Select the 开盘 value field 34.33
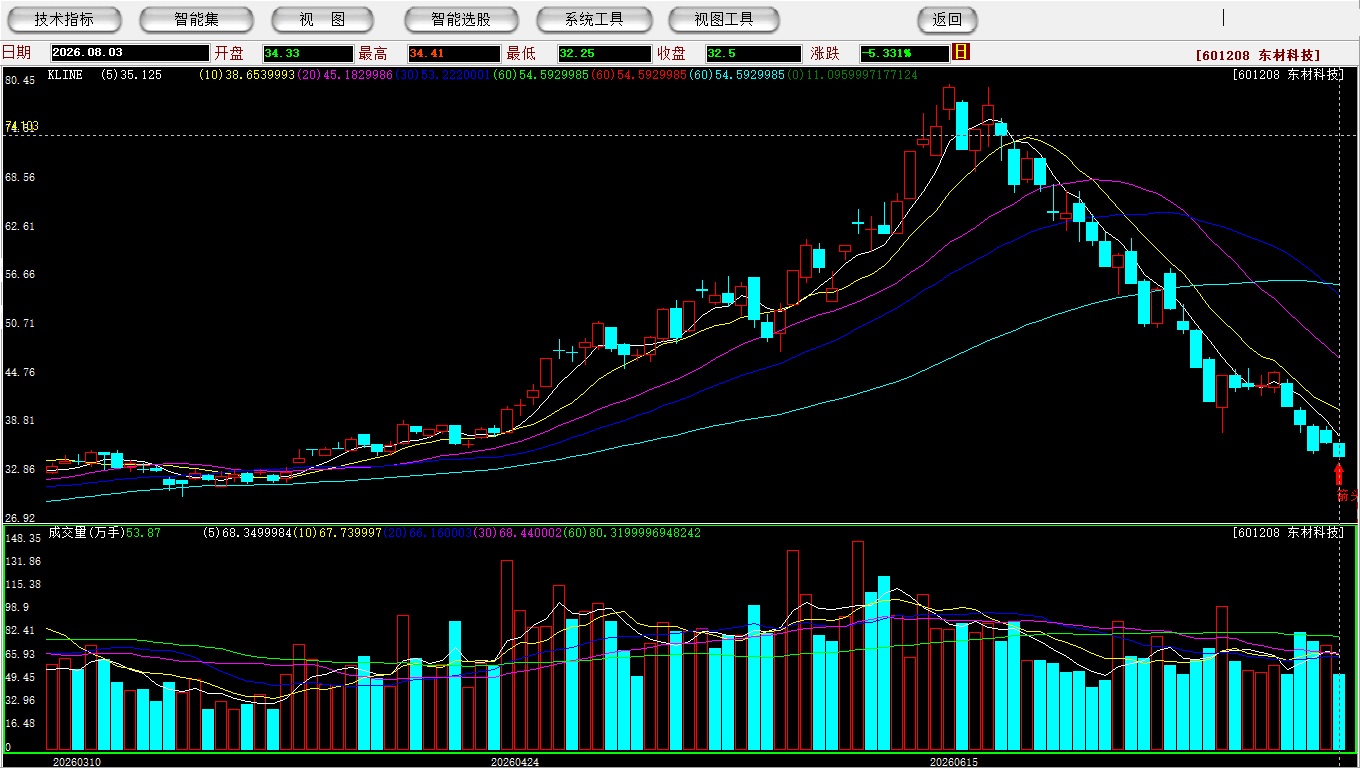The height and width of the screenshot is (768, 1360). click(x=307, y=53)
